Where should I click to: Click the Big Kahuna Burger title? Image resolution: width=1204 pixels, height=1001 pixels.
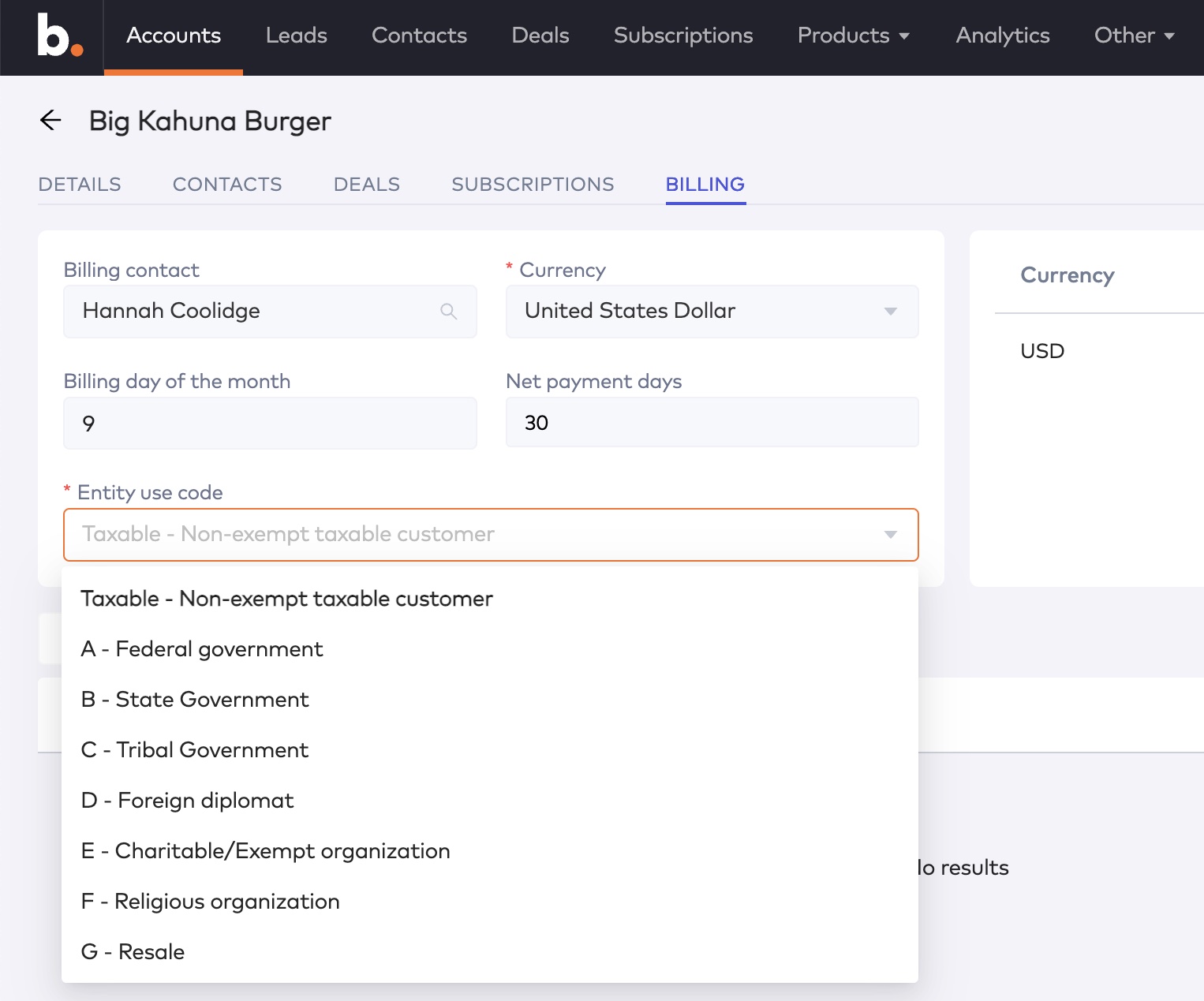coord(210,121)
